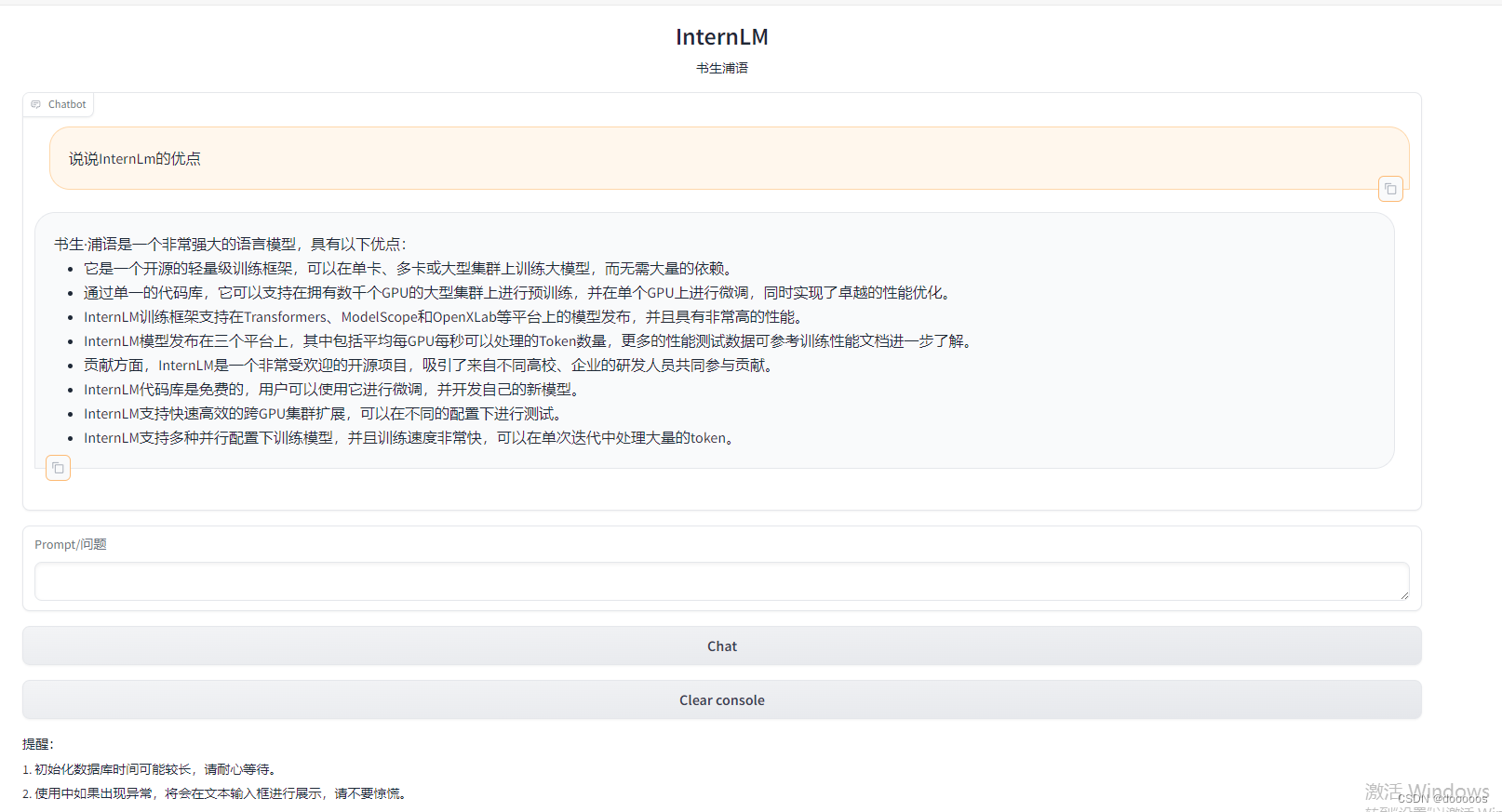
Task: Click the 'Prompt/问题' label
Action: tap(71, 544)
